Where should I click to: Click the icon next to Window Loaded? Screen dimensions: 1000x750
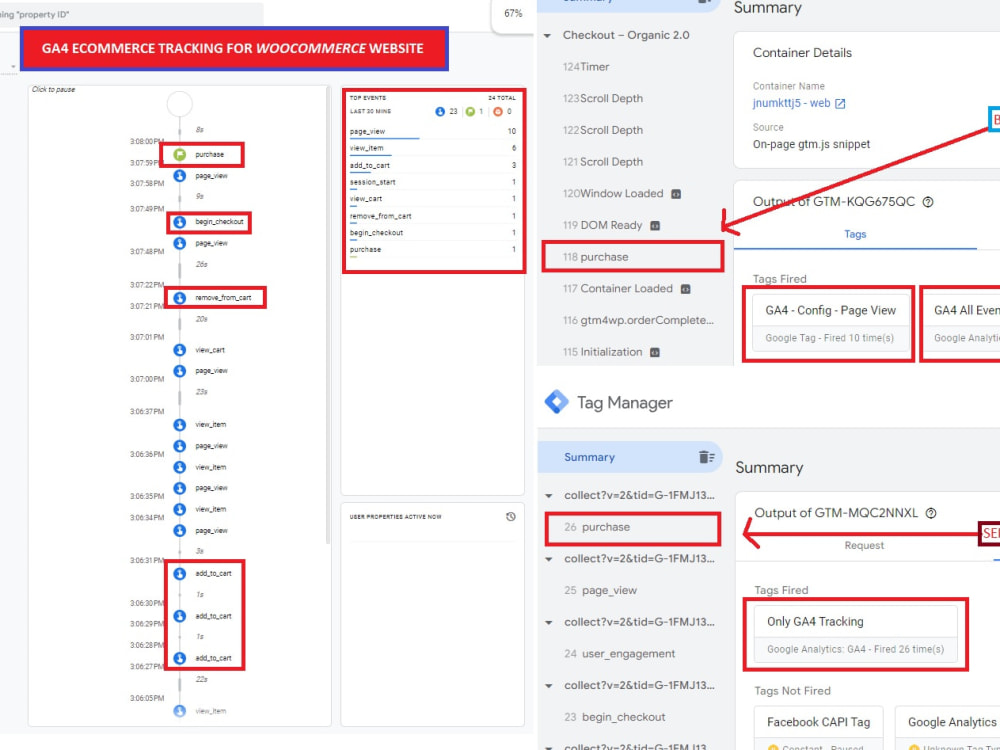click(676, 194)
